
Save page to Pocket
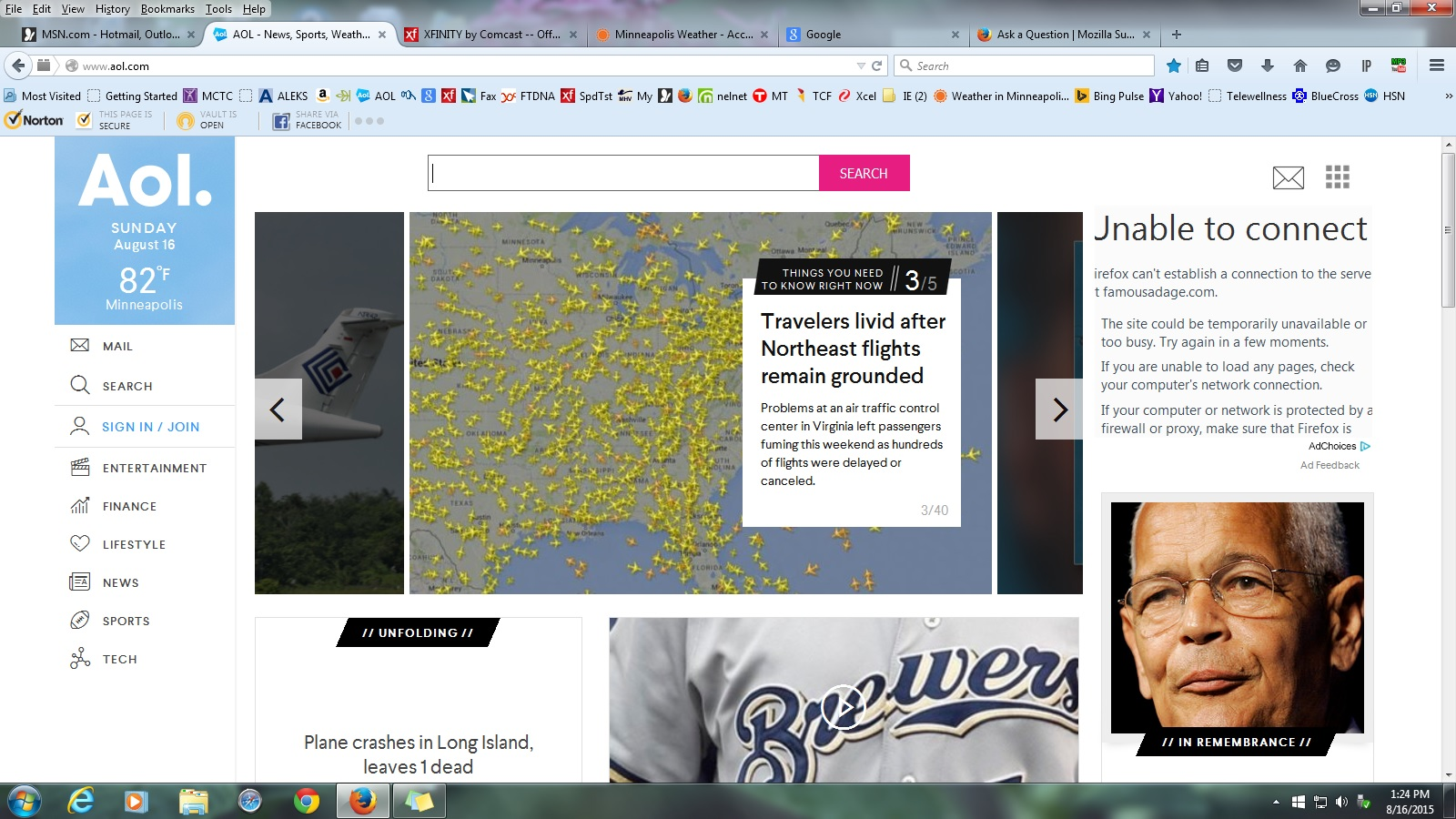click(1235, 66)
